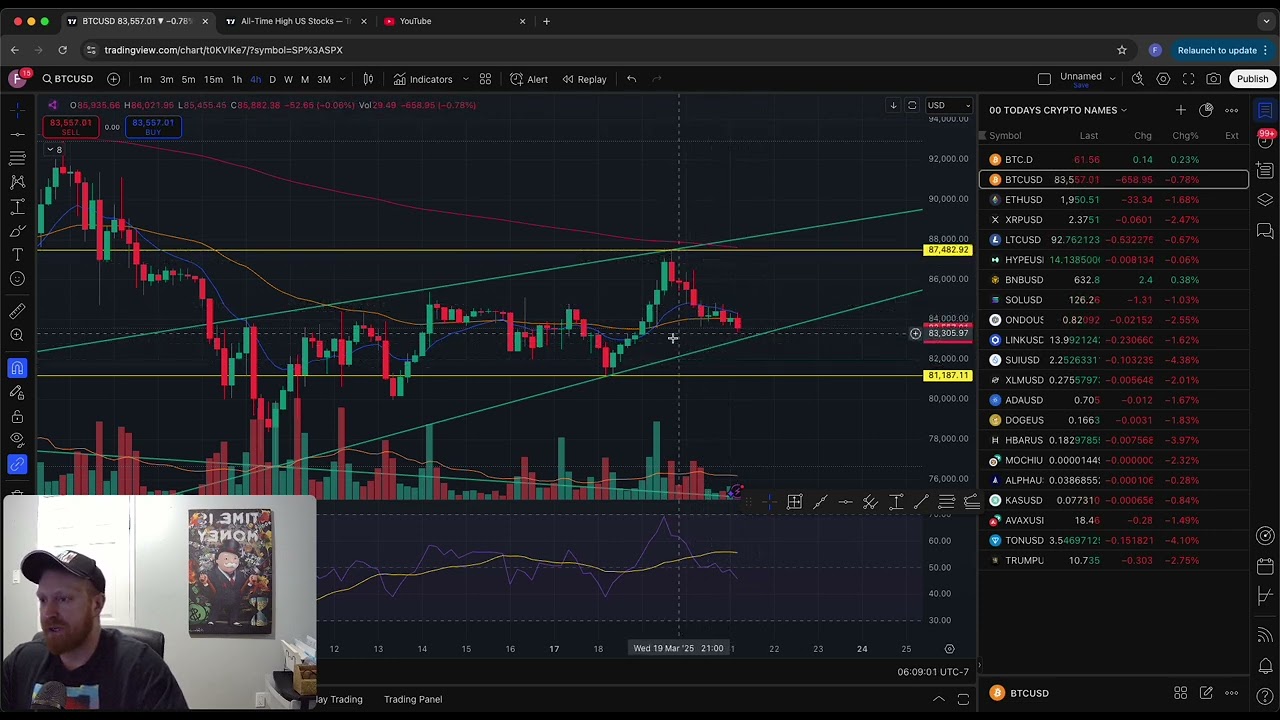The height and width of the screenshot is (720, 1280).
Task: Open news feed broadcast icon
Action: 1265,634
